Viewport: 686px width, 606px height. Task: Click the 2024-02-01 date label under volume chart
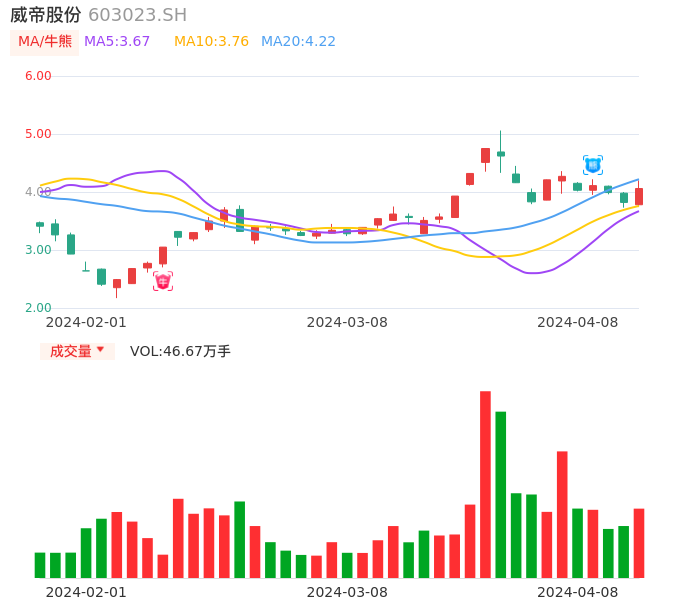pyautogui.click(x=86, y=592)
